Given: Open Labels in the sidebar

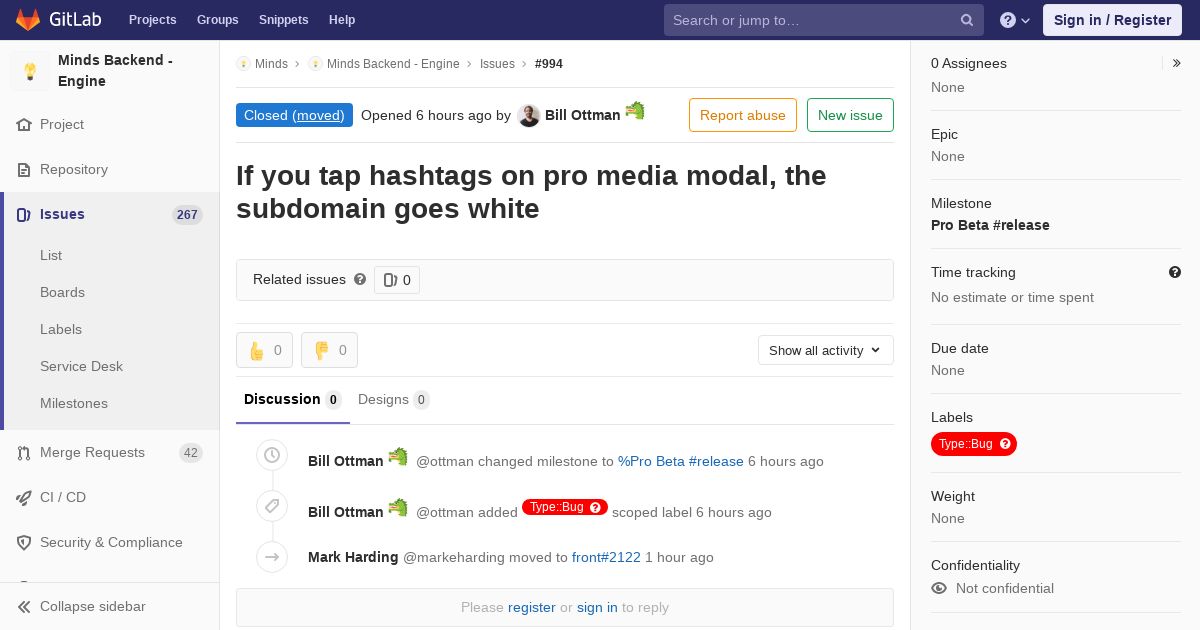Looking at the screenshot, I should click(61, 329).
